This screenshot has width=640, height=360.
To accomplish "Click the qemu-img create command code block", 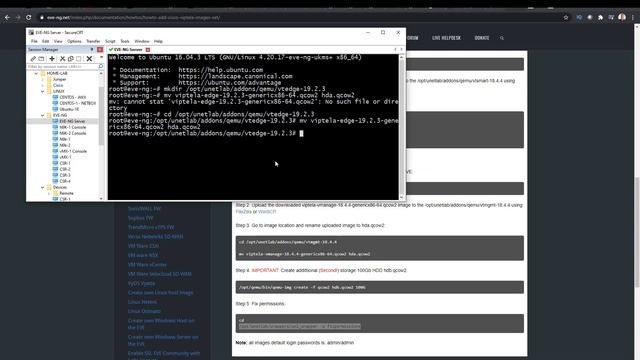I will [380, 287].
